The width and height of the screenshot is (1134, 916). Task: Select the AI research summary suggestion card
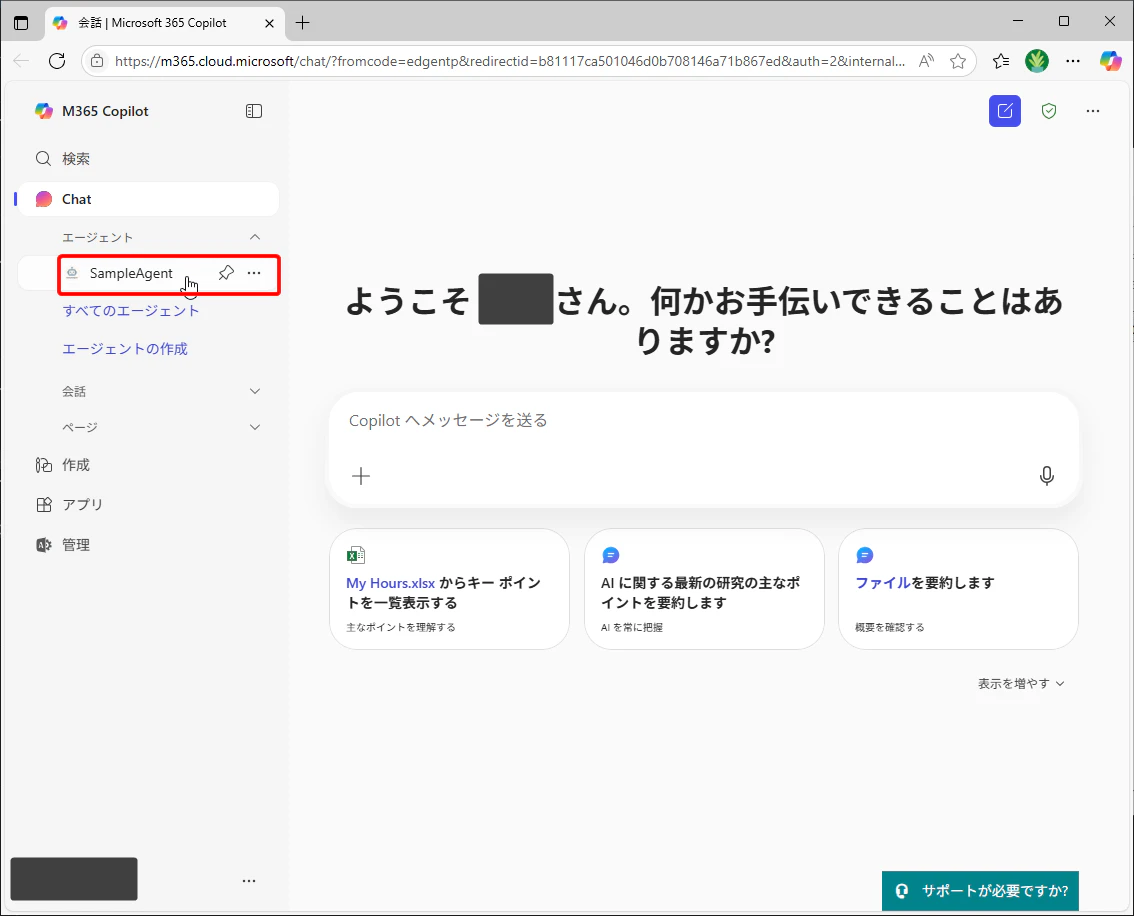(704, 588)
